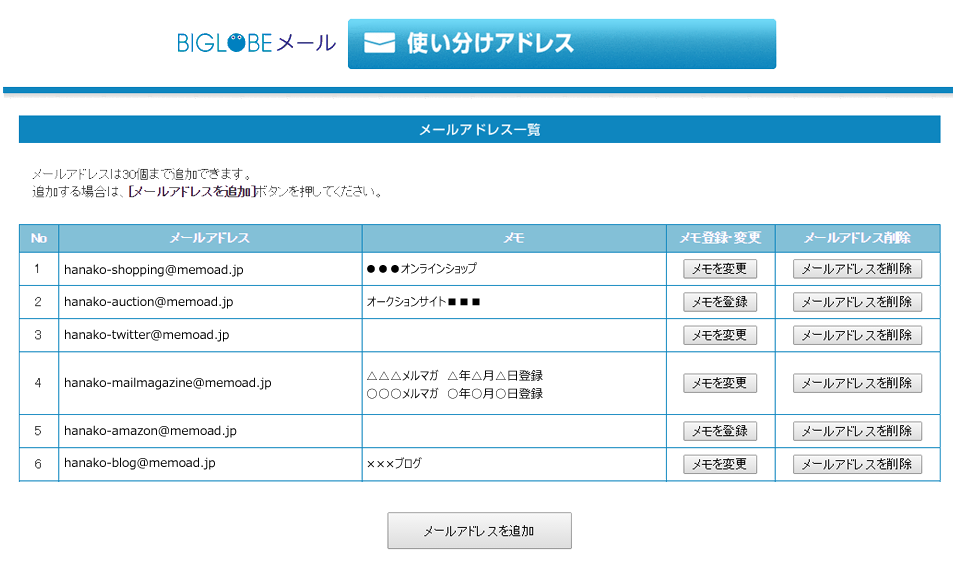Click the メールアドレスを追加 button
The height and width of the screenshot is (569, 953).
(x=480, y=531)
